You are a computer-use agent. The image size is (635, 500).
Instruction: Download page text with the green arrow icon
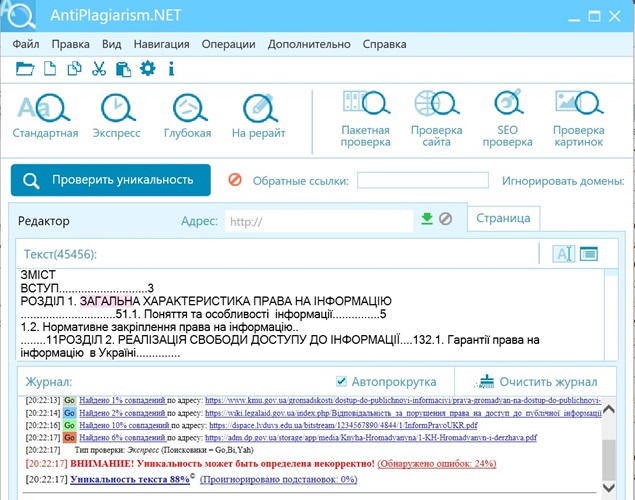[x=427, y=219]
